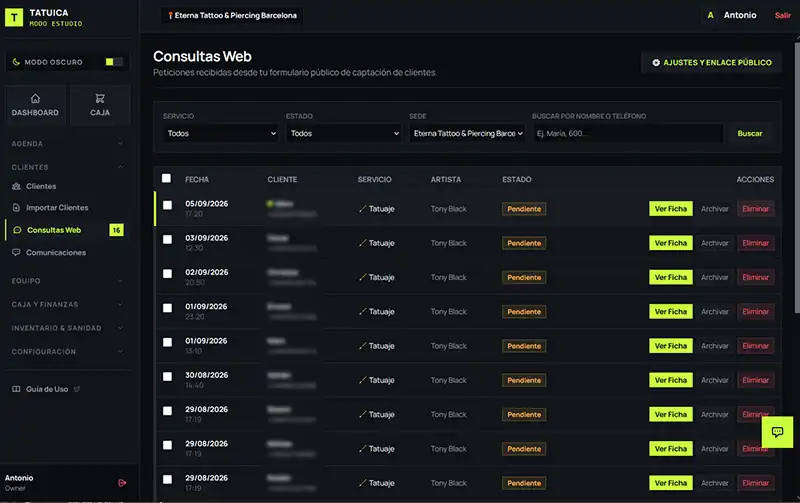This screenshot has height=503, width=800.
Task: Open the Servicio filter dropdown
Action: (221, 133)
